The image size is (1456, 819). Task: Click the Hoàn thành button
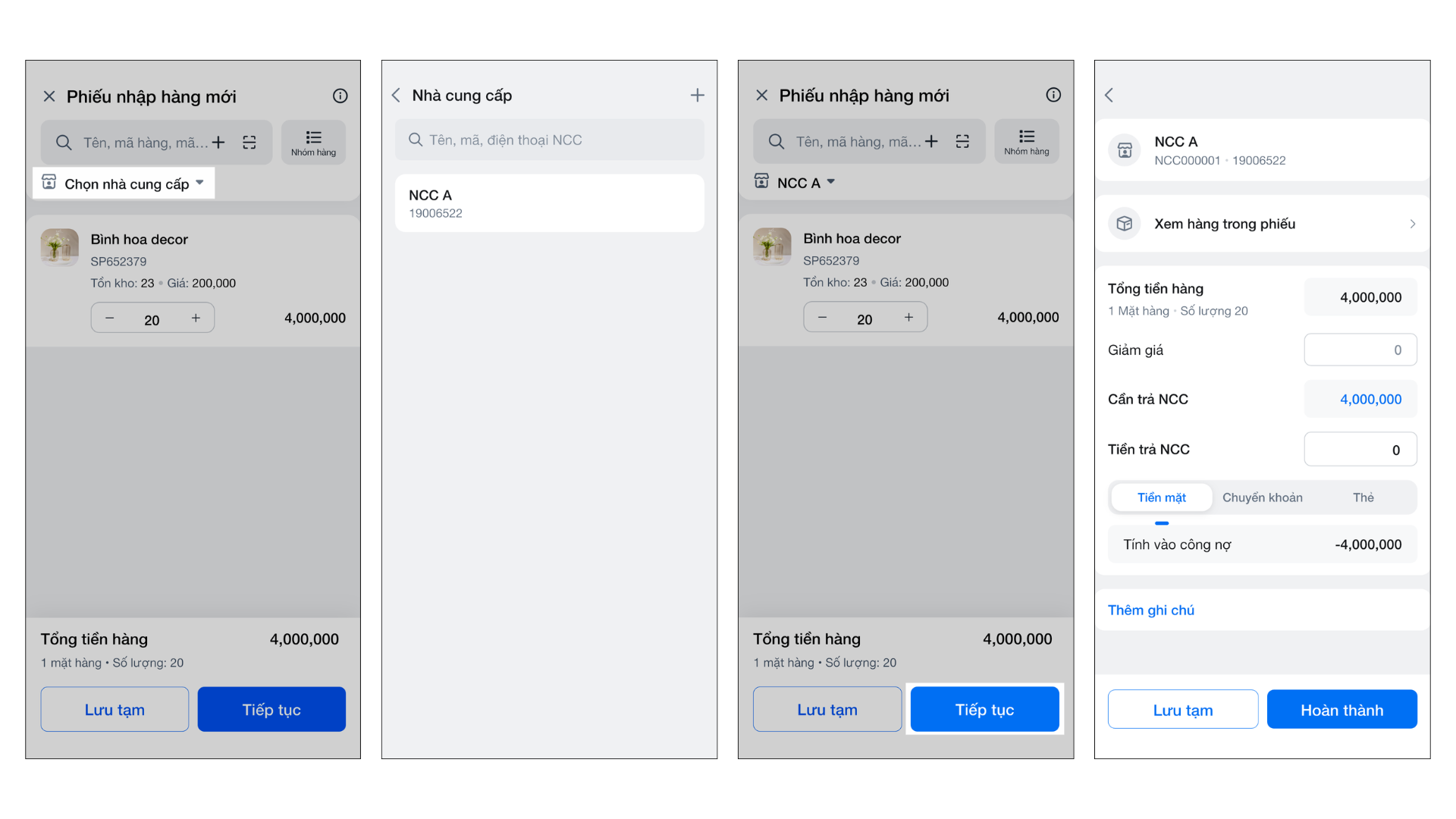[1341, 710]
